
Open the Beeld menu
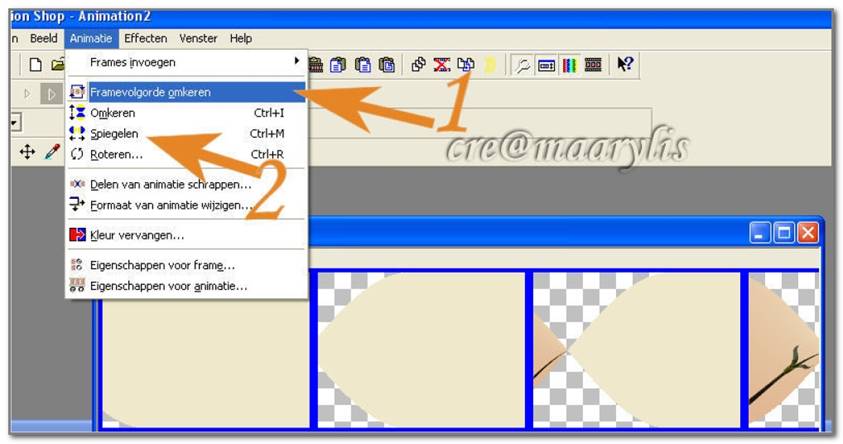(44, 39)
